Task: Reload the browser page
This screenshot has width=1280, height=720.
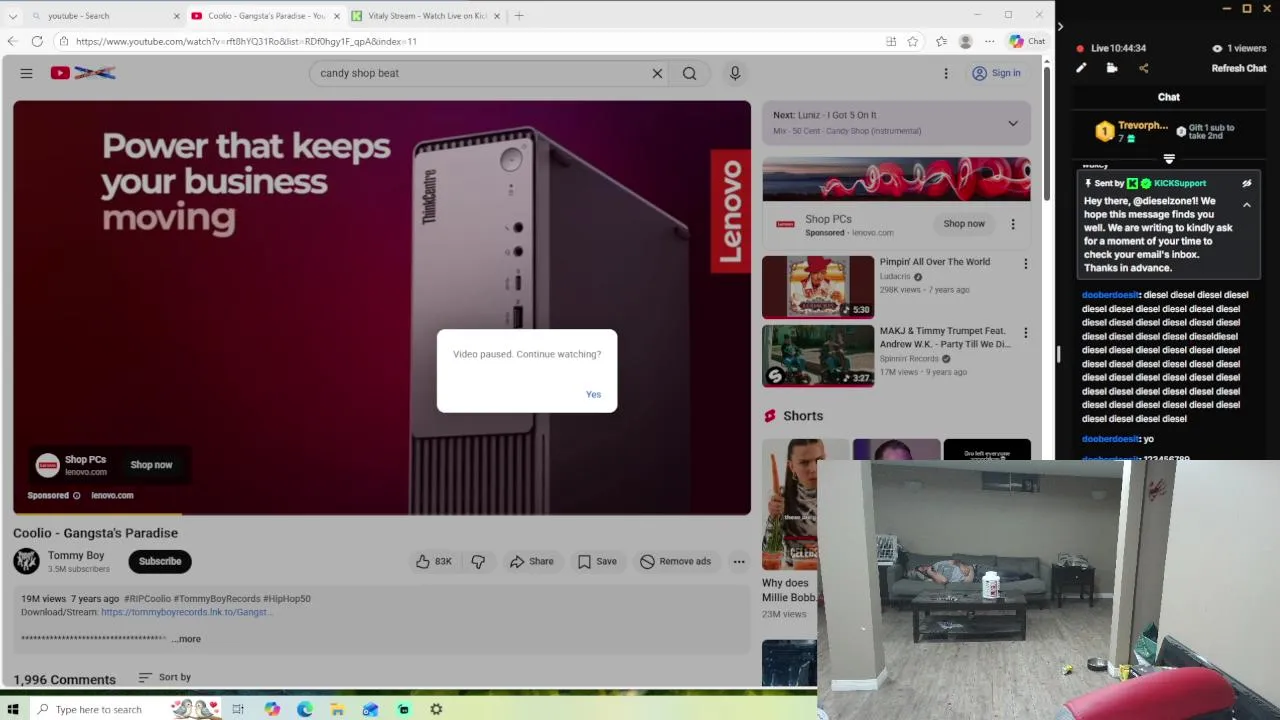Action: coord(37,41)
